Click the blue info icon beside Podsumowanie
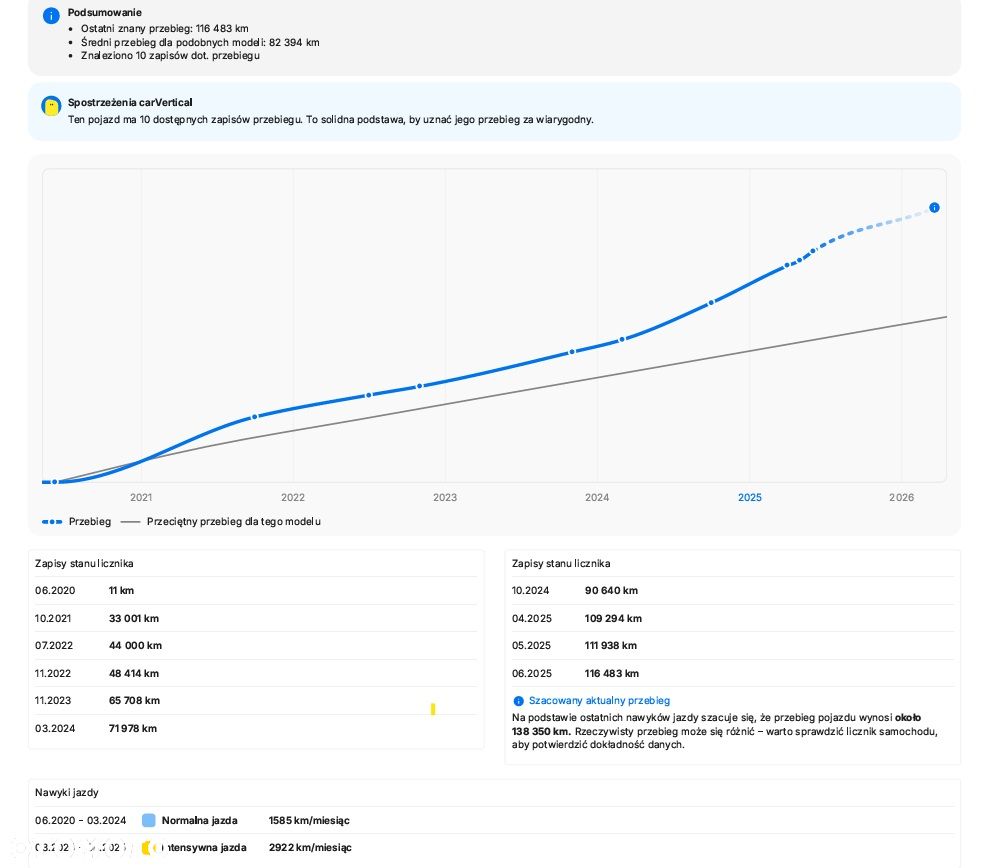990x868 pixels. click(51, 15)
